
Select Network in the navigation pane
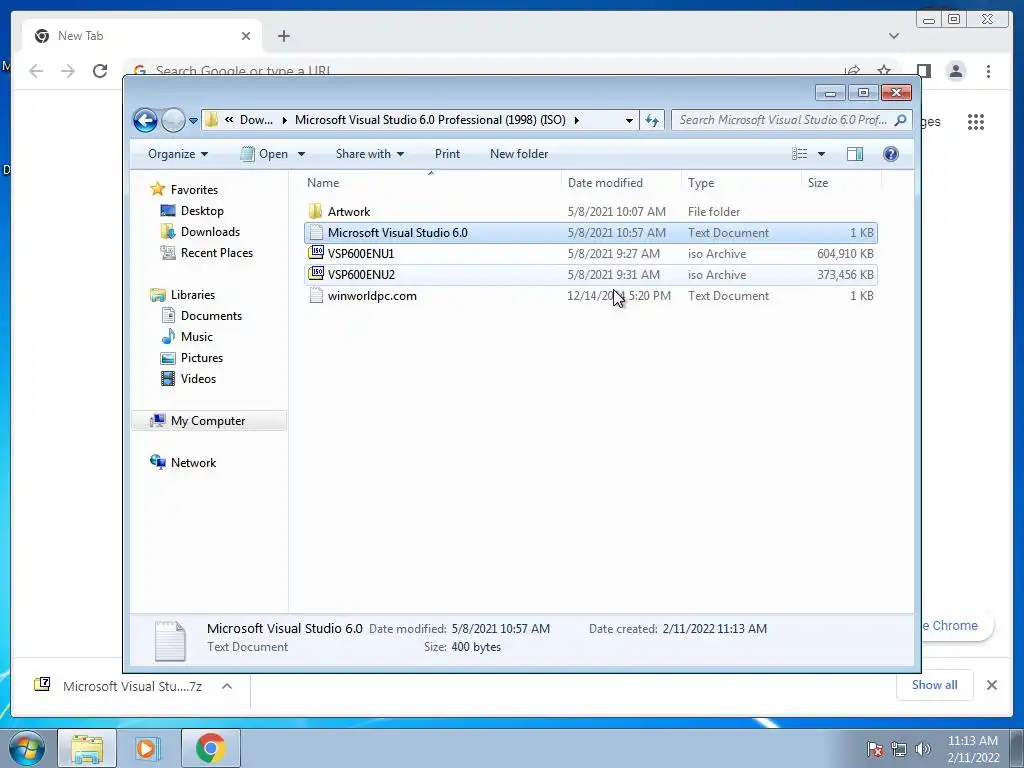point(193,462)
